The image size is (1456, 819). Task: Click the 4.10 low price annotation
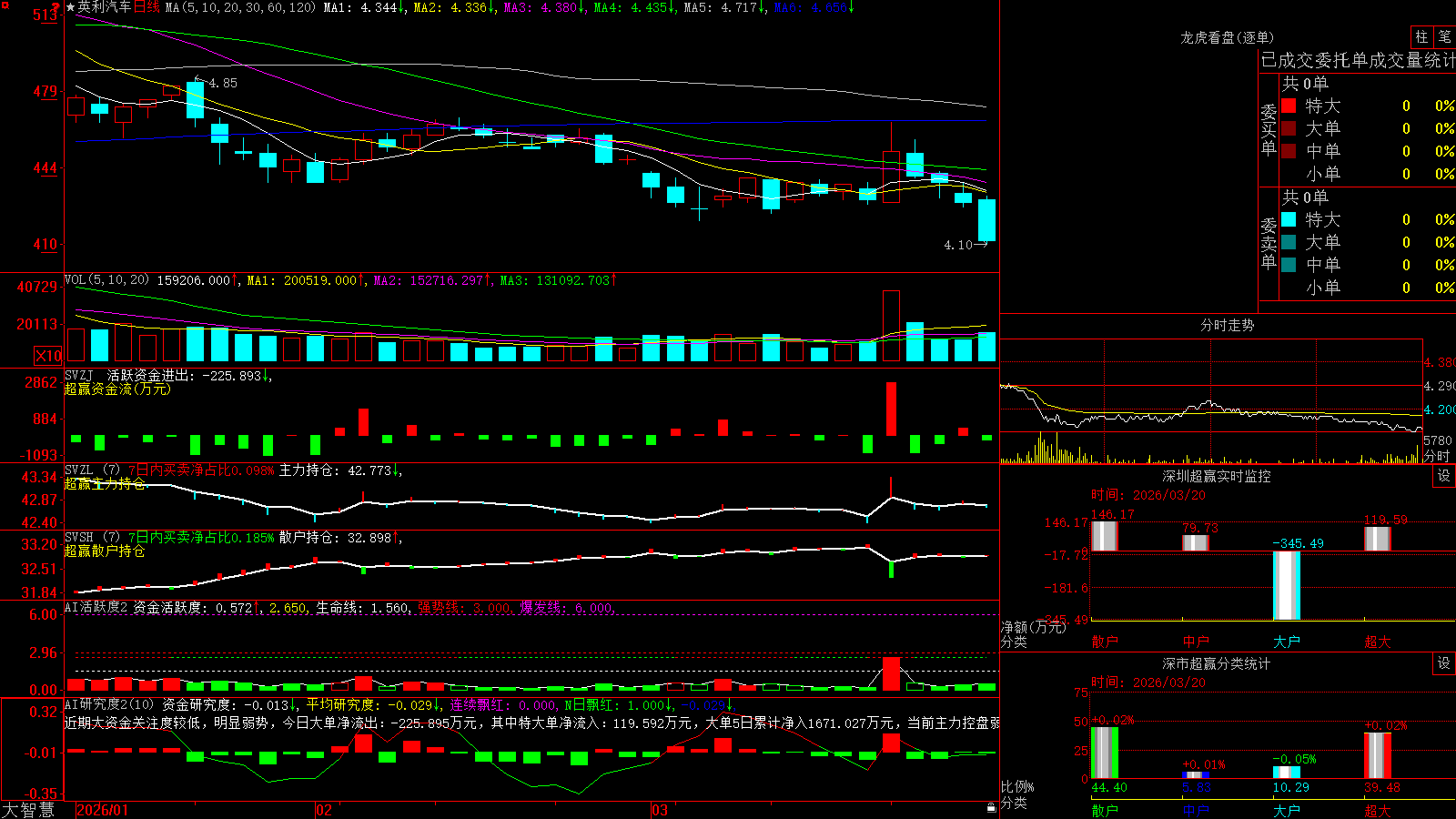[957, 245]
